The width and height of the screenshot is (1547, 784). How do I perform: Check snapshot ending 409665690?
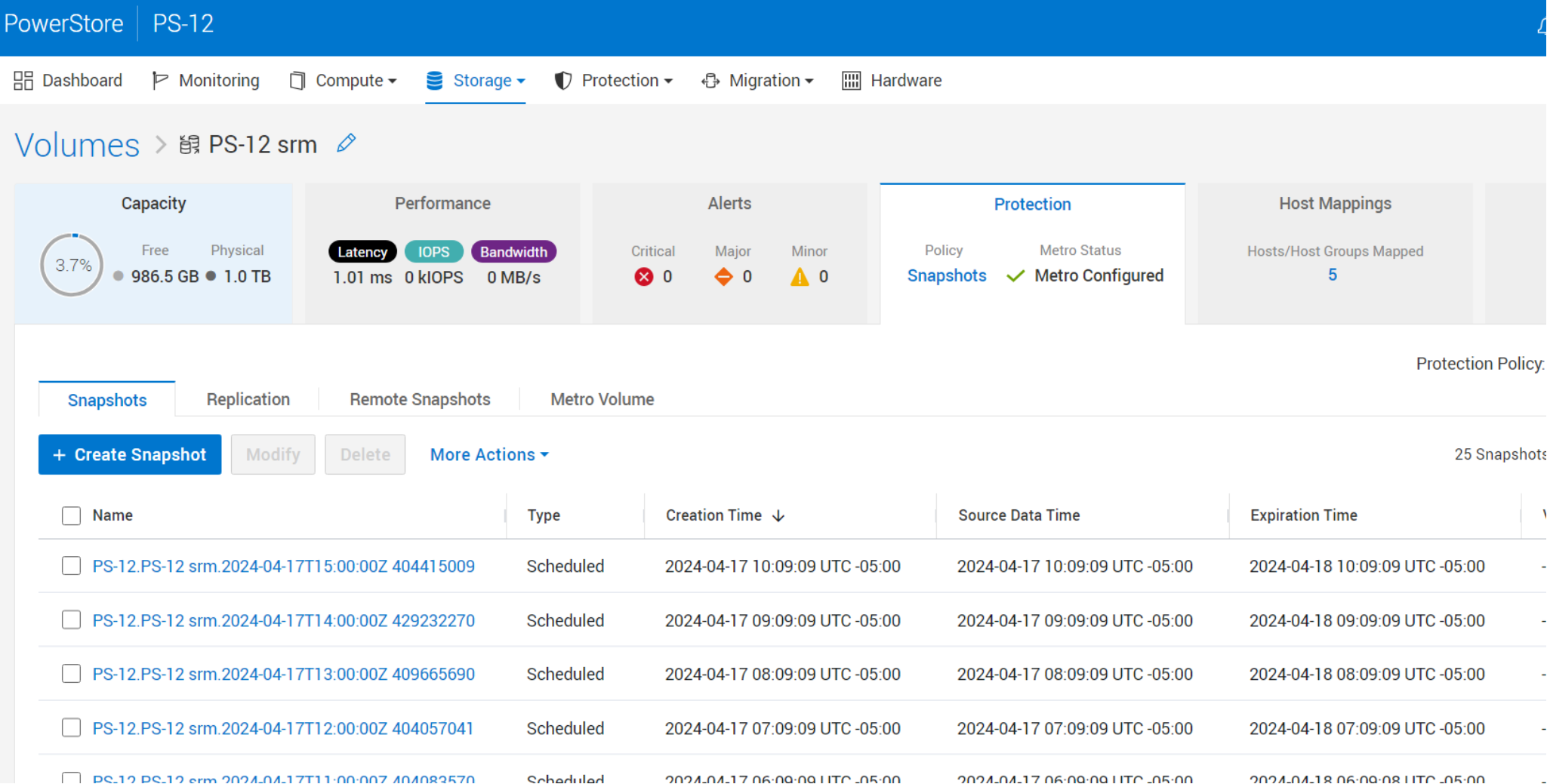71,674
